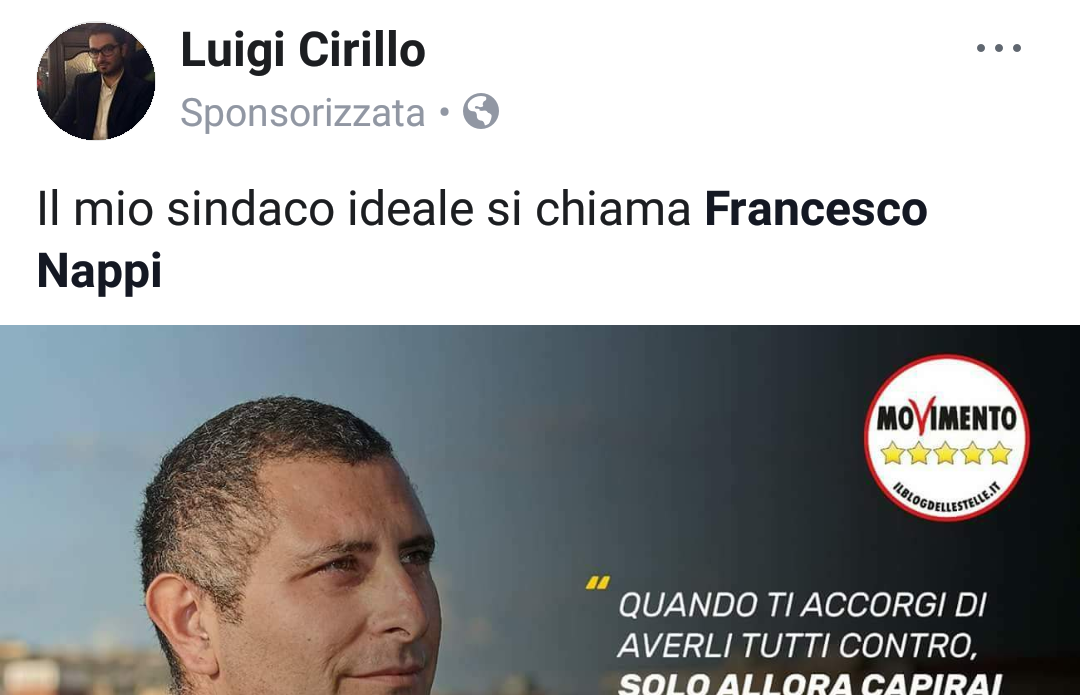Click the dot separator after Sponsorizzata
The image size is (1080, 695).
point(444,111)
